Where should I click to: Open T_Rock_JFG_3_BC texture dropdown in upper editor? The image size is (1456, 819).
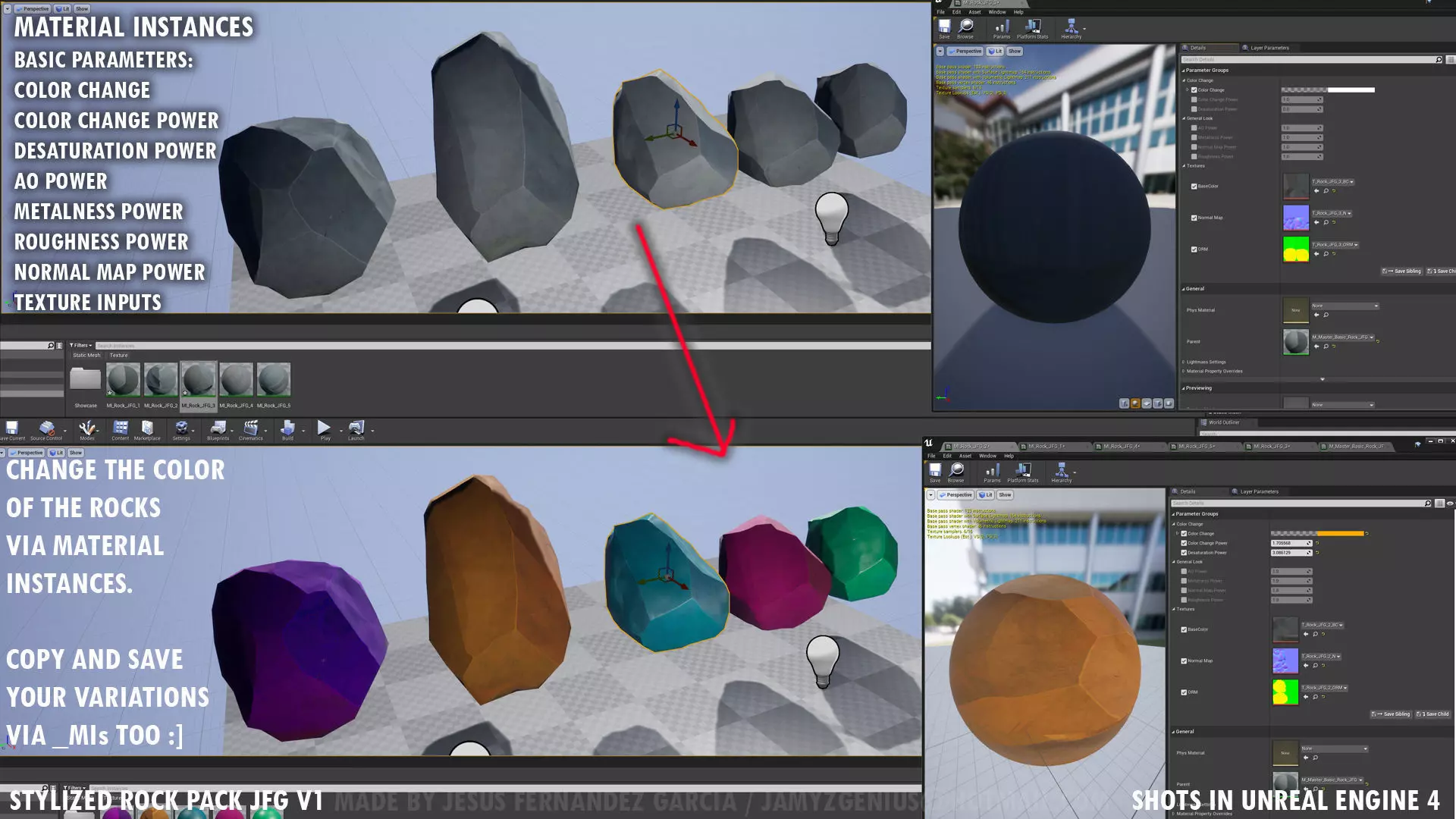(x=1333, y=182)
